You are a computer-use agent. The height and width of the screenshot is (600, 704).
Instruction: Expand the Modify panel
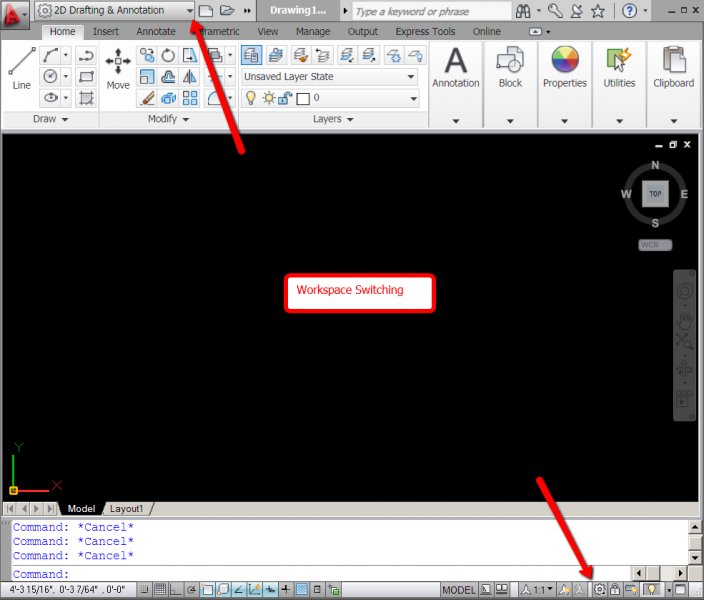click(168, 119)
